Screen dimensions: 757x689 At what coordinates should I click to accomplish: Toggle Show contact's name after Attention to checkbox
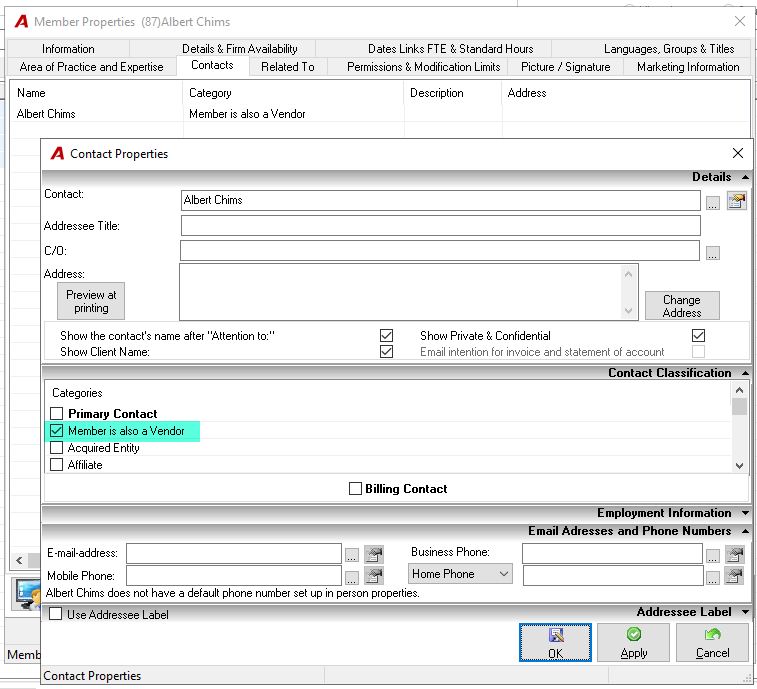[386, 336]
